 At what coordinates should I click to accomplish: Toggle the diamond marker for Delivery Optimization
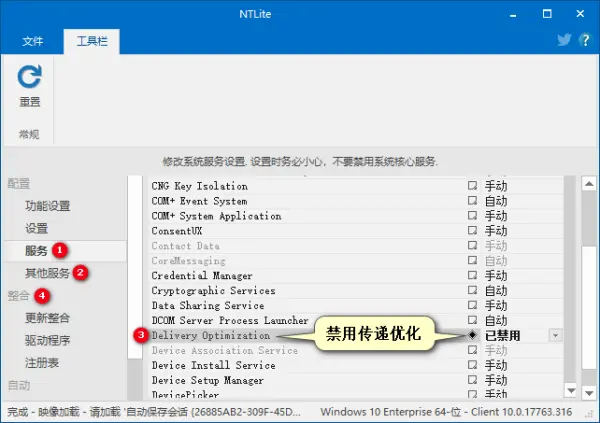click(473, 335)
